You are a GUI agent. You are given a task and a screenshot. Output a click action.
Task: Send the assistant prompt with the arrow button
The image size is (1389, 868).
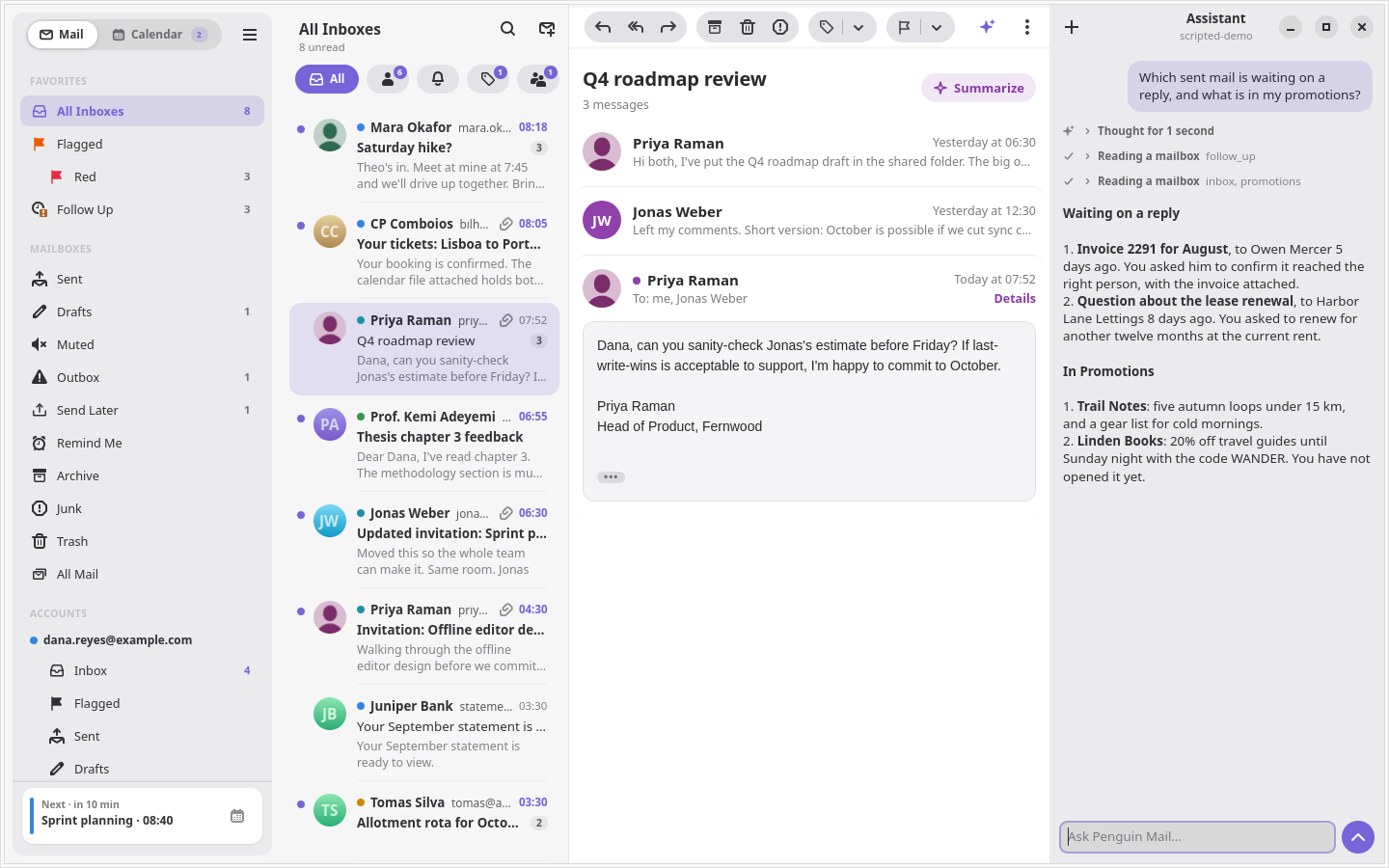[x=1358, y=837]
